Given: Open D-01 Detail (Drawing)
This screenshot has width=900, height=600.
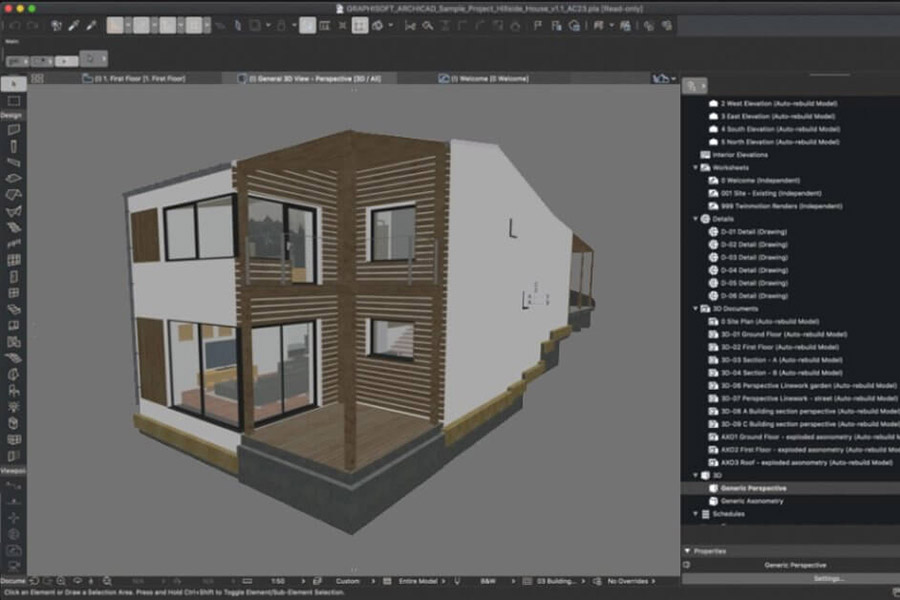Looking at the screenshot, I should click(754, 232).
